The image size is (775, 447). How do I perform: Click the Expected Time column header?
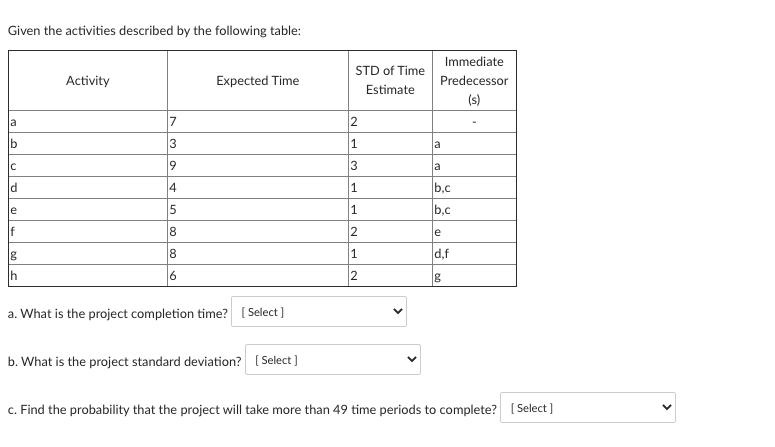[258, 81]
